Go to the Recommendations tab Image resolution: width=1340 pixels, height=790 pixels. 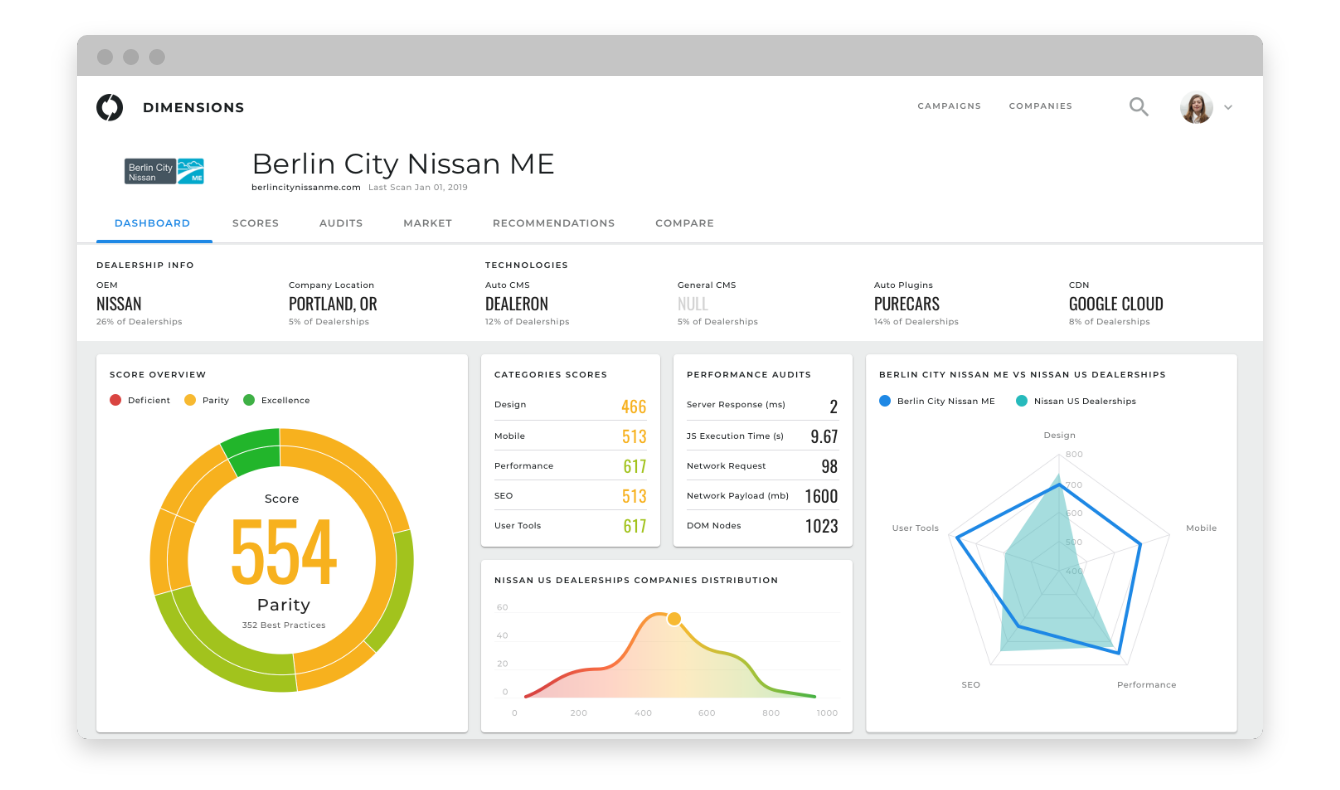point(553,223)
